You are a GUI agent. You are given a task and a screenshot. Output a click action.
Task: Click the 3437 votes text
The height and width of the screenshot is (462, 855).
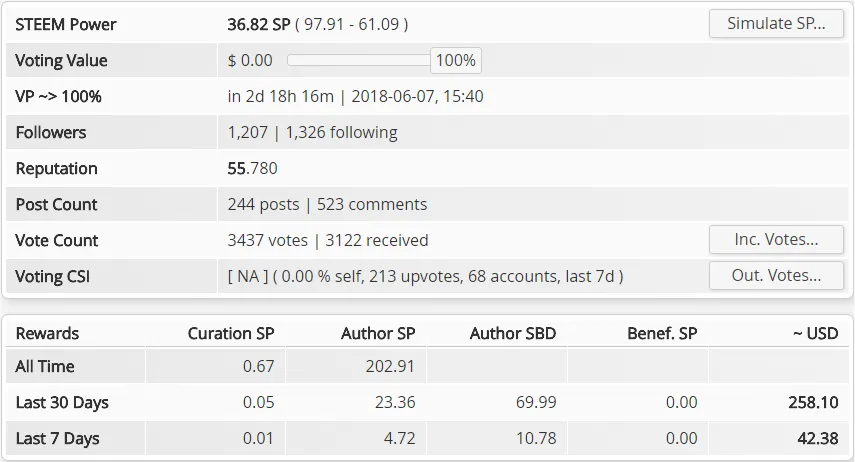tap(268, 241)
